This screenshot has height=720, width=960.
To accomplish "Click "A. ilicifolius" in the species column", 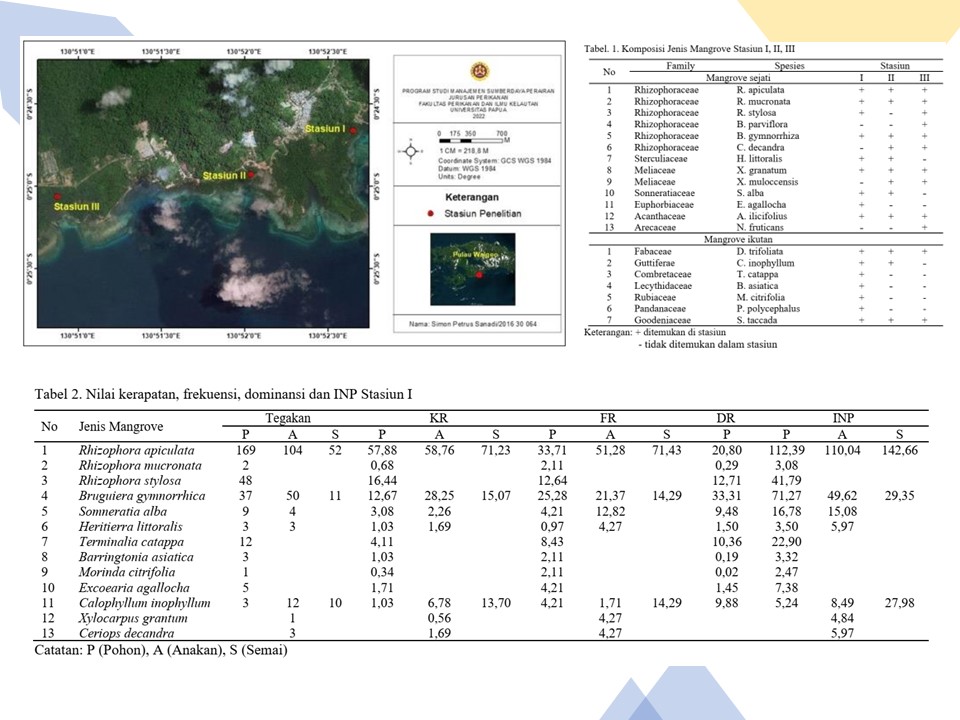I will coord(762,216).
